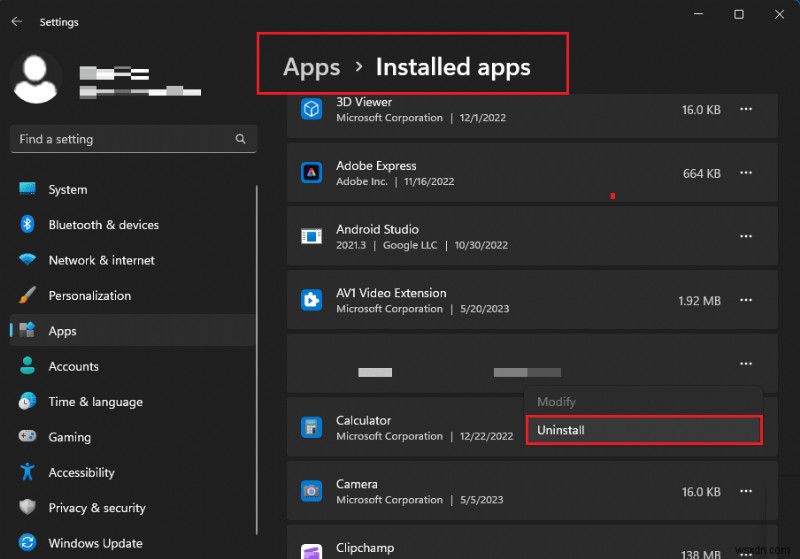The width and height of the screenshot is (800, 559).
Task: Click the Network wifi icon
Action: pos(27,260)
